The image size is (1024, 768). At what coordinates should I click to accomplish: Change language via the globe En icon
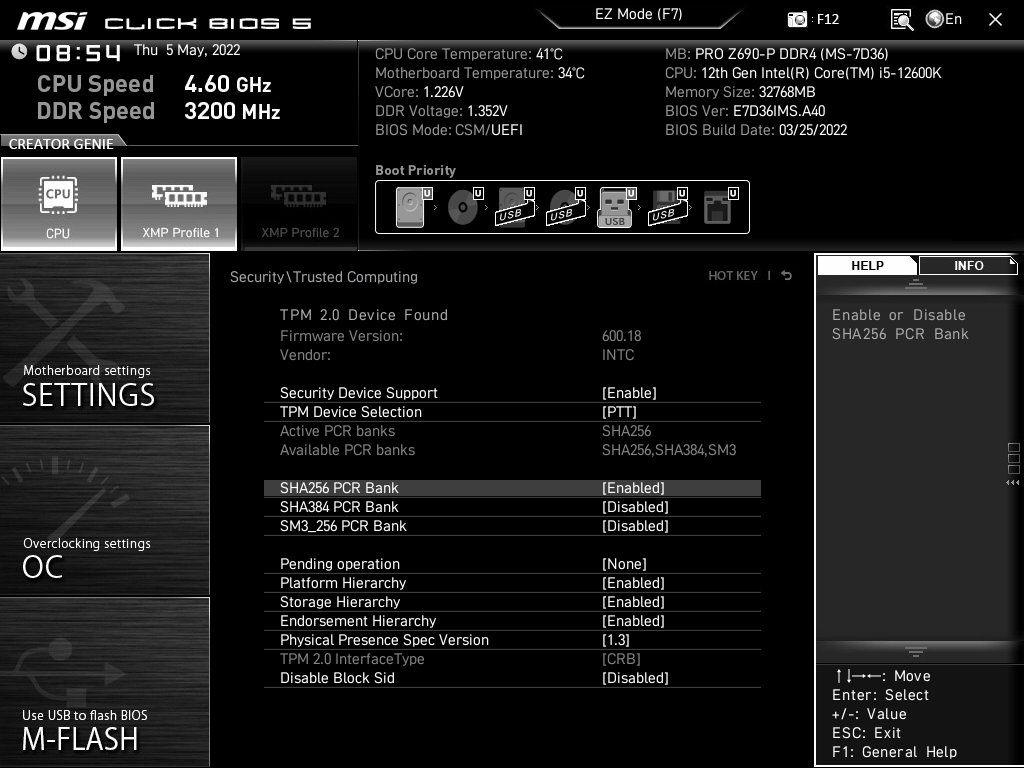944,19
